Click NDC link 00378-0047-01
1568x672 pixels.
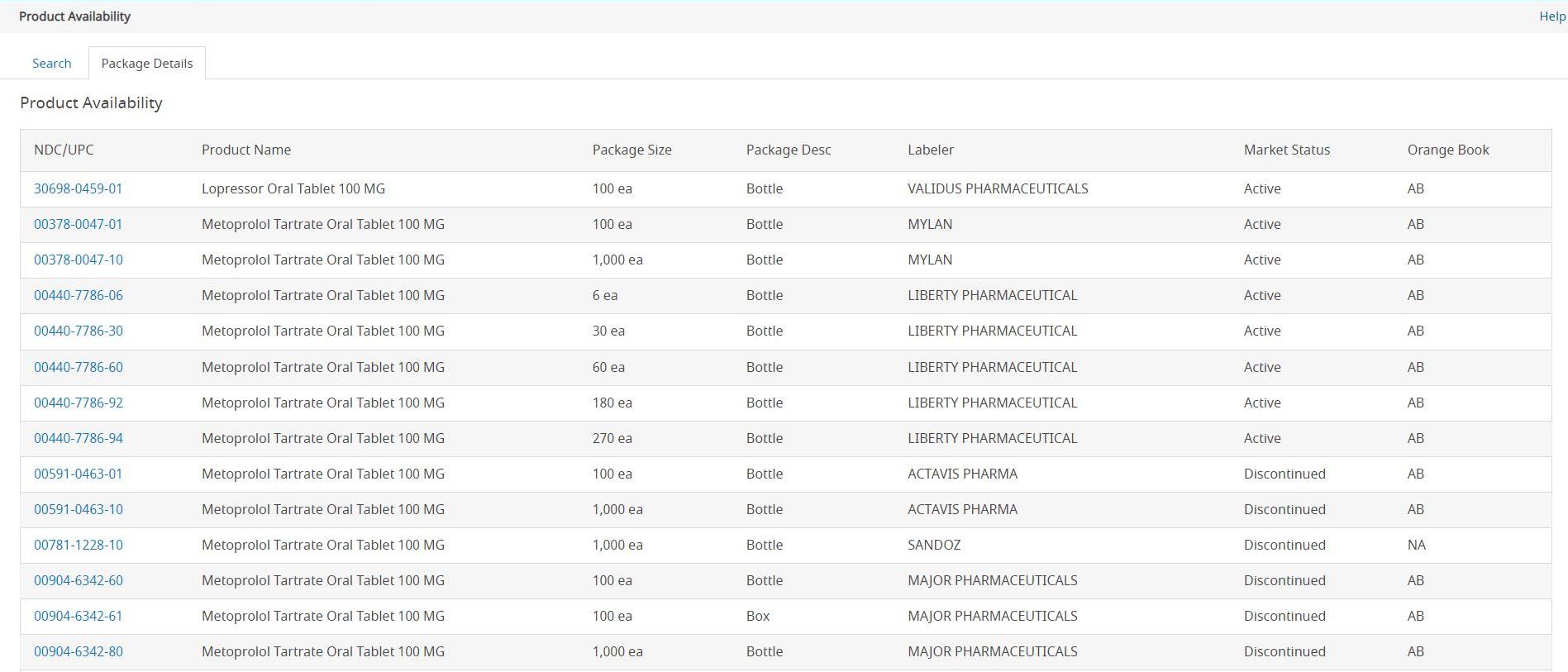tap(78, 224)
